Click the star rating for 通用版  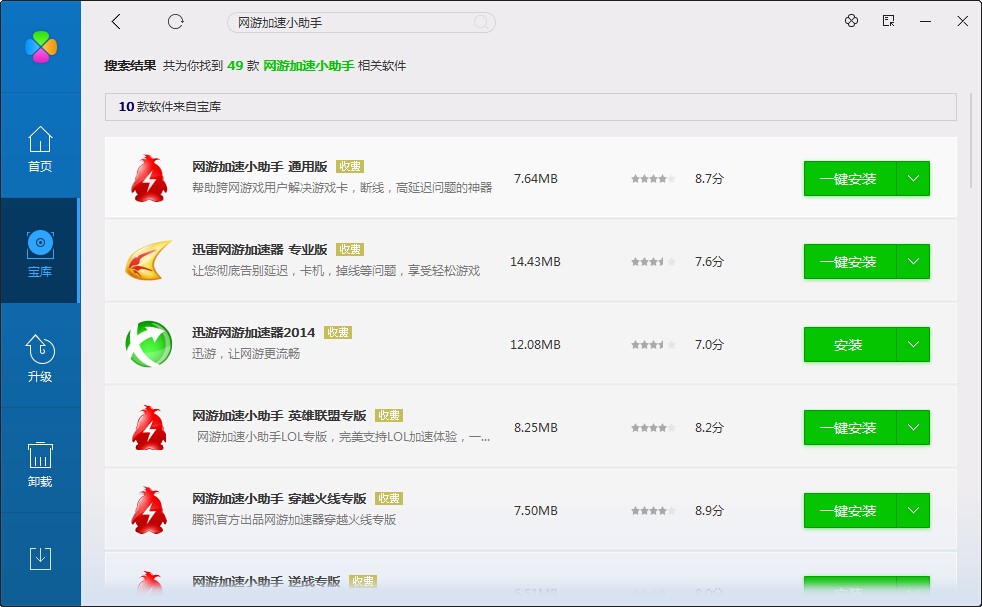coord(652,178)
